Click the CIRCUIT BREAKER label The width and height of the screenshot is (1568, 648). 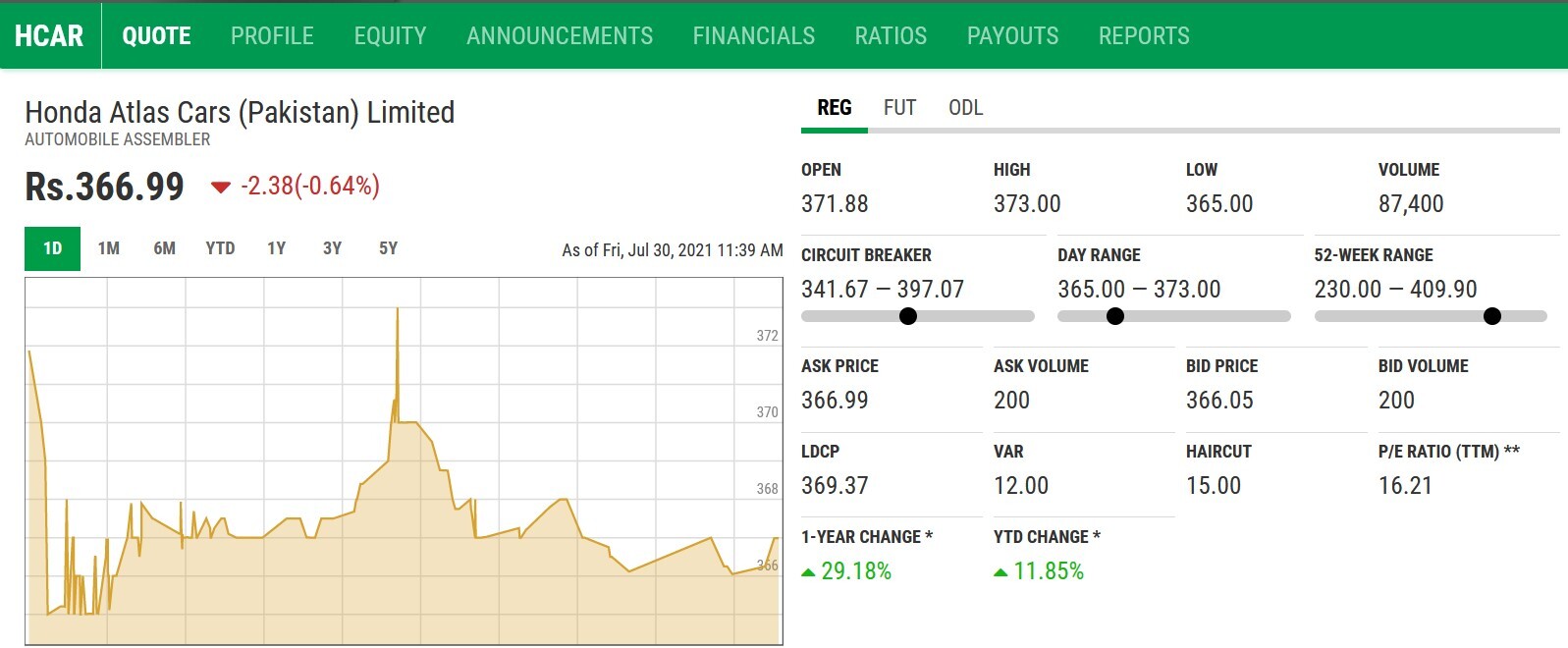[866, 255]
